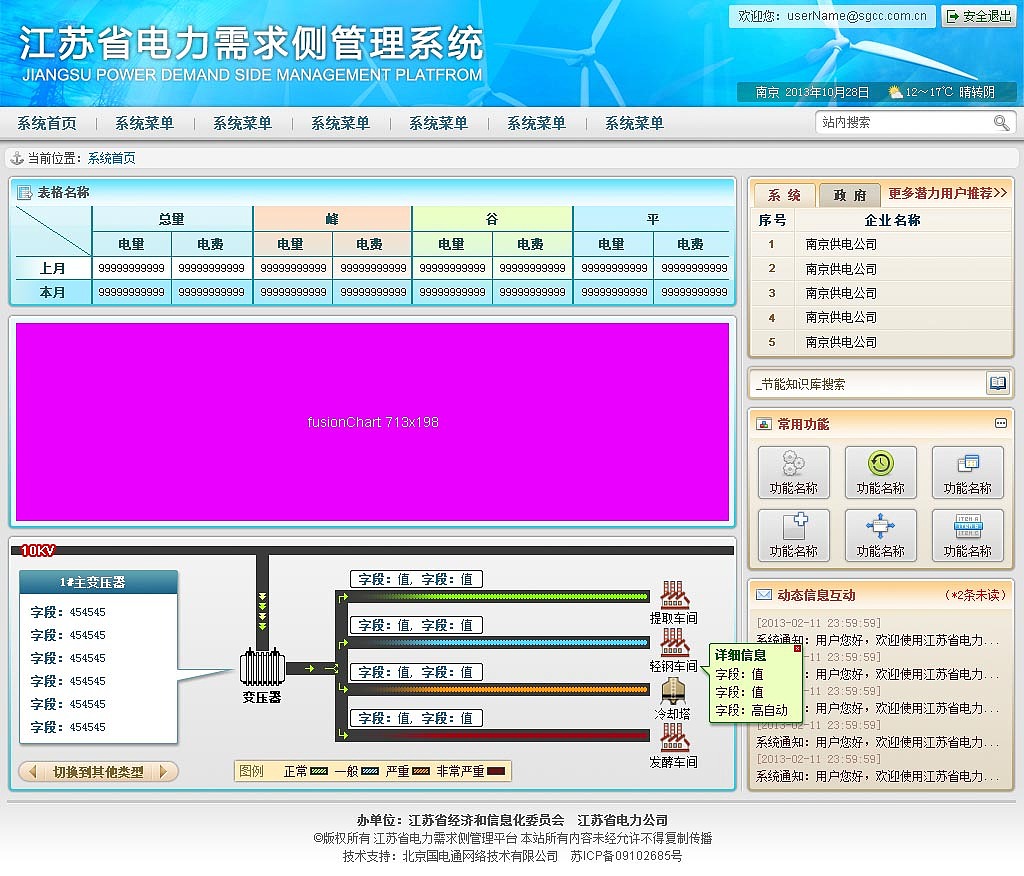Screen dimensions: 1024x876
Task: Switch to the 系统 tab
Action: click(x=784, y=194)
